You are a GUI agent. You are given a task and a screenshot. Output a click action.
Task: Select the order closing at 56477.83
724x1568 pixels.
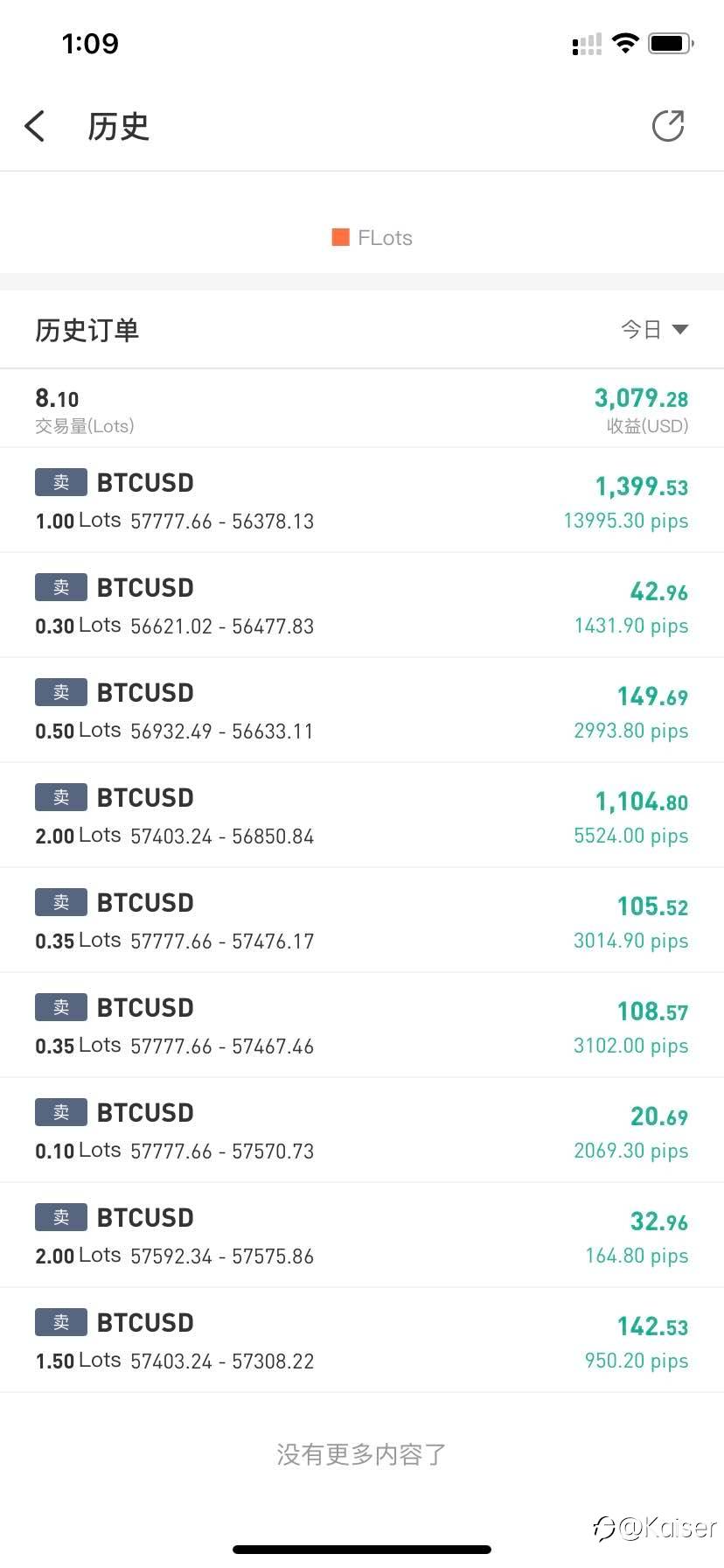[362, 605]
